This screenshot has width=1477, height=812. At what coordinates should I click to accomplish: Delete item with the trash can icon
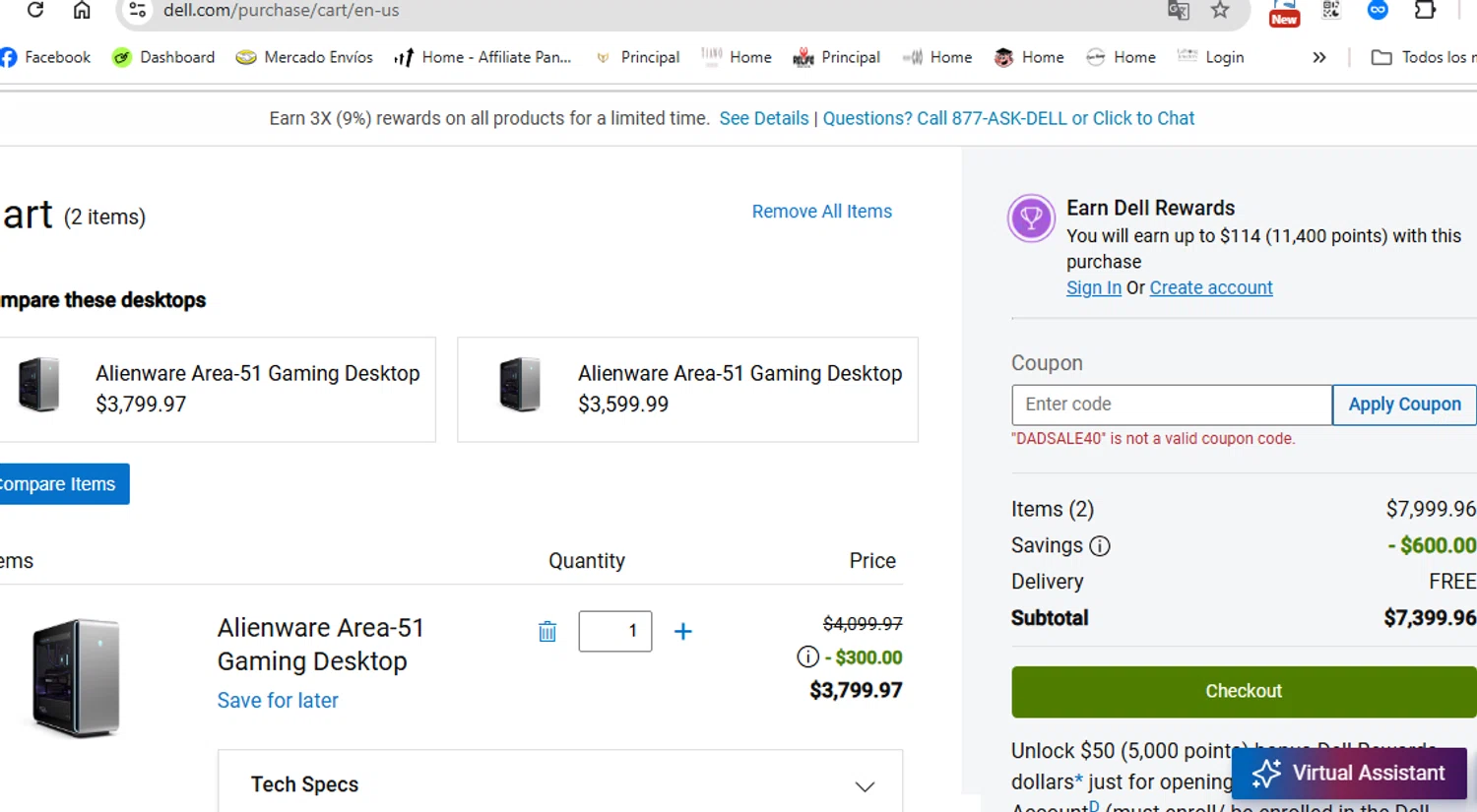point(547,632)
